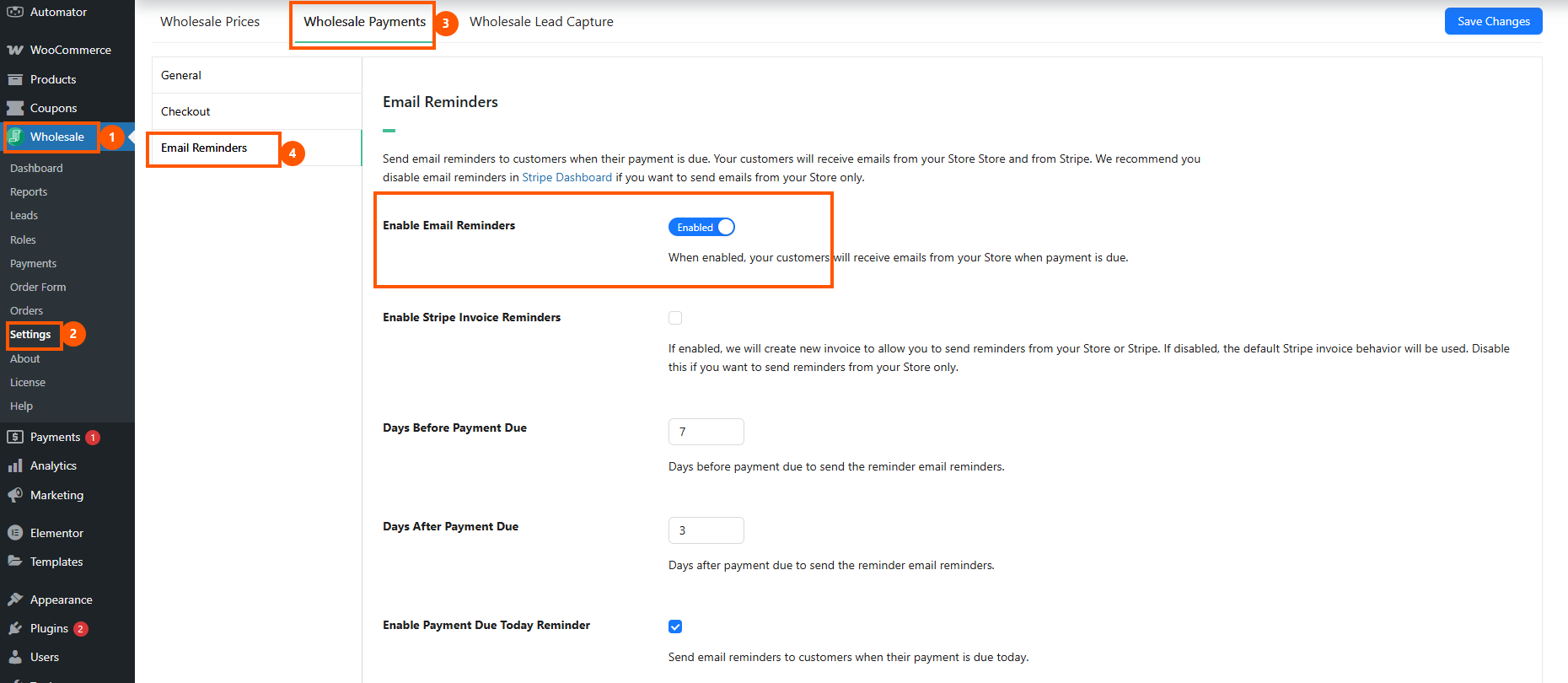Check the Enable Stripe Invoice Reminders checkbox
This screenshot has height=683, width=1568.
coord(675,318)
